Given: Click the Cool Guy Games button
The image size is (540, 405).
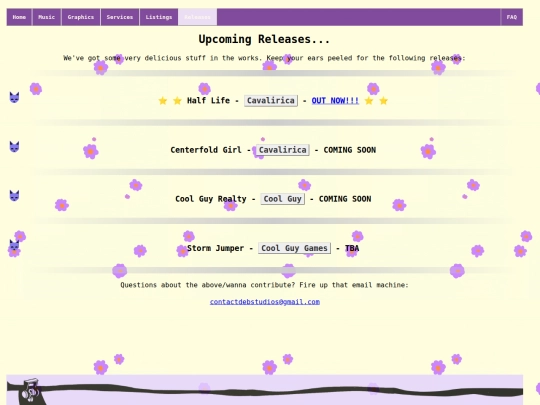Looking at the screenshot, I should tap(294, 248).
